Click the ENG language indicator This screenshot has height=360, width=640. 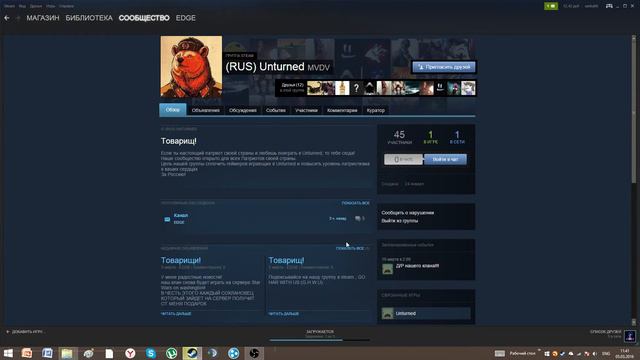pyautogui.click(x=606, y=353)
